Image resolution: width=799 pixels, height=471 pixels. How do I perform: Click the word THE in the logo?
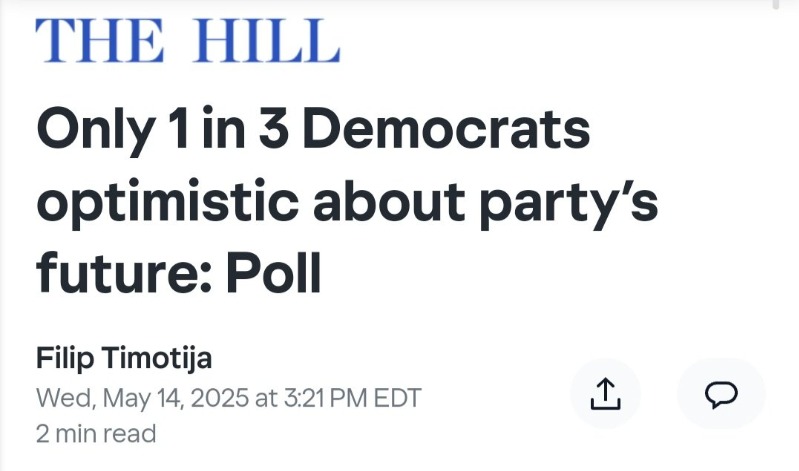tap(97, 41)
